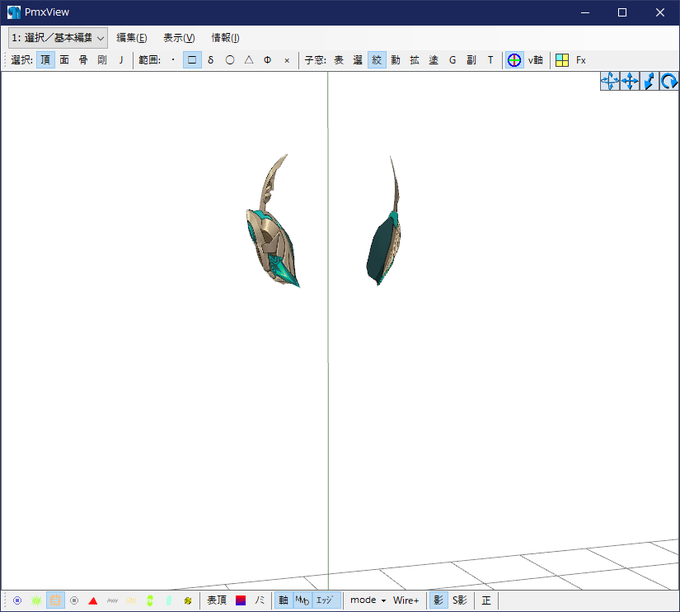Toggle the gray circle bone display icon

pos(74,601)
